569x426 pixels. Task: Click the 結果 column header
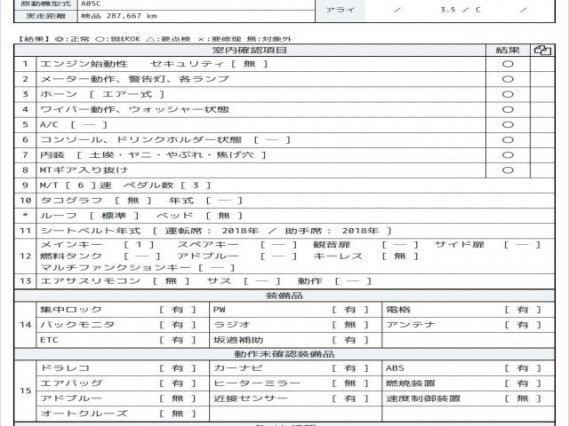click(508, 50)
